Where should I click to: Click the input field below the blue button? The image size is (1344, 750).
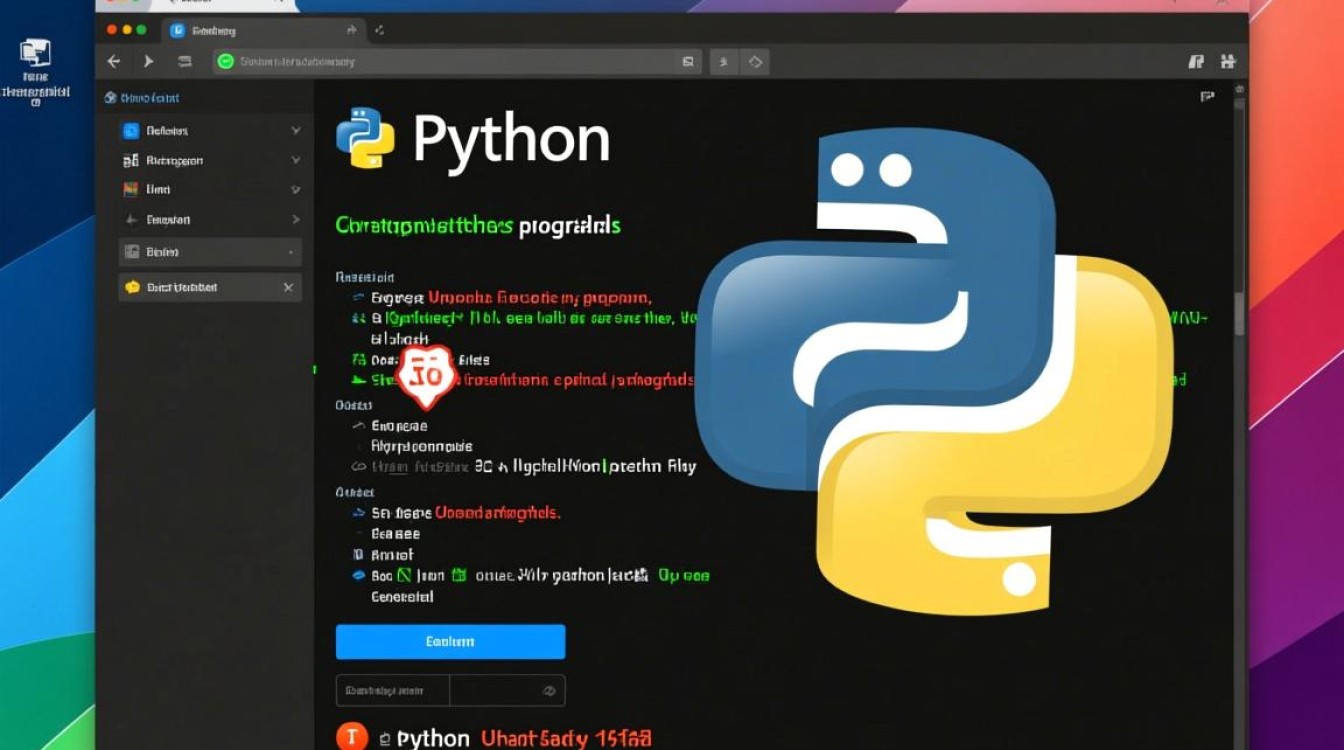[x=450, y=690]
